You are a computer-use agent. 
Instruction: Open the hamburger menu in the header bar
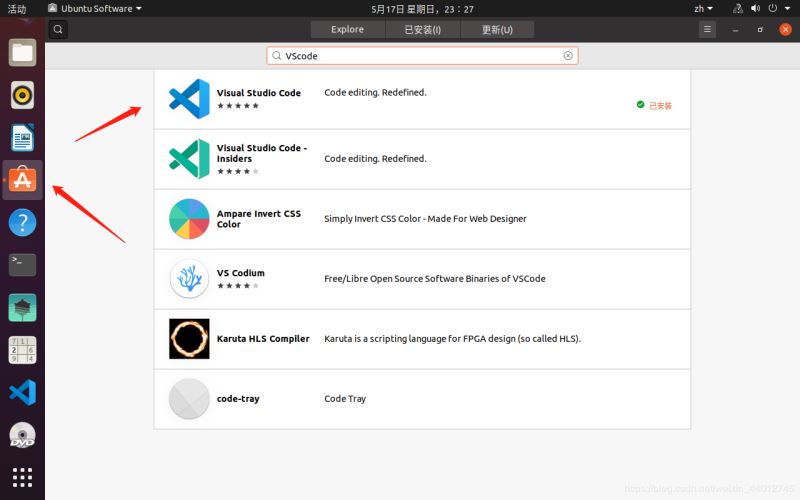tap(707, 29)
